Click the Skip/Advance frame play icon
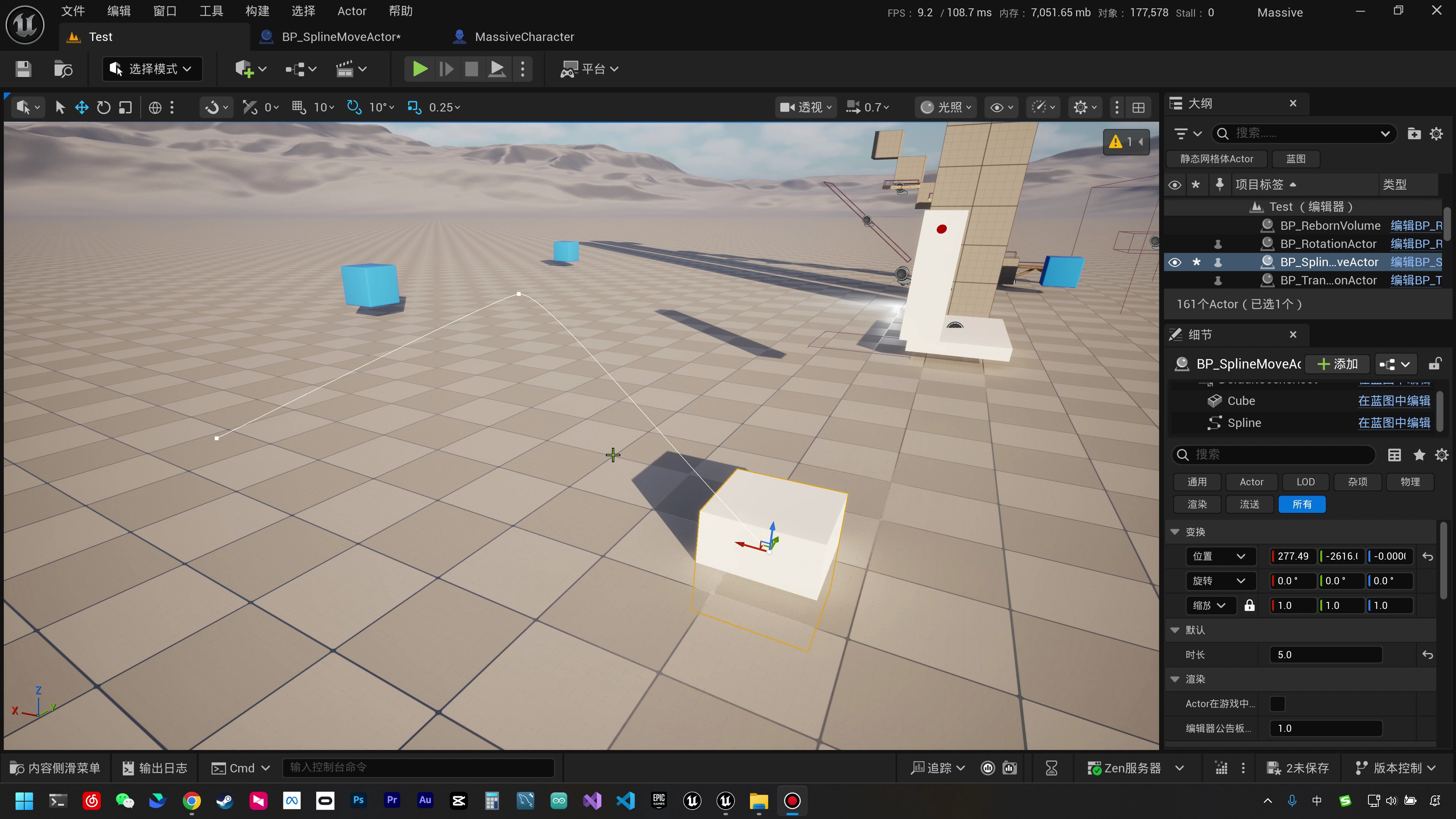1456x819 pixels. click(x=446, y=69)
